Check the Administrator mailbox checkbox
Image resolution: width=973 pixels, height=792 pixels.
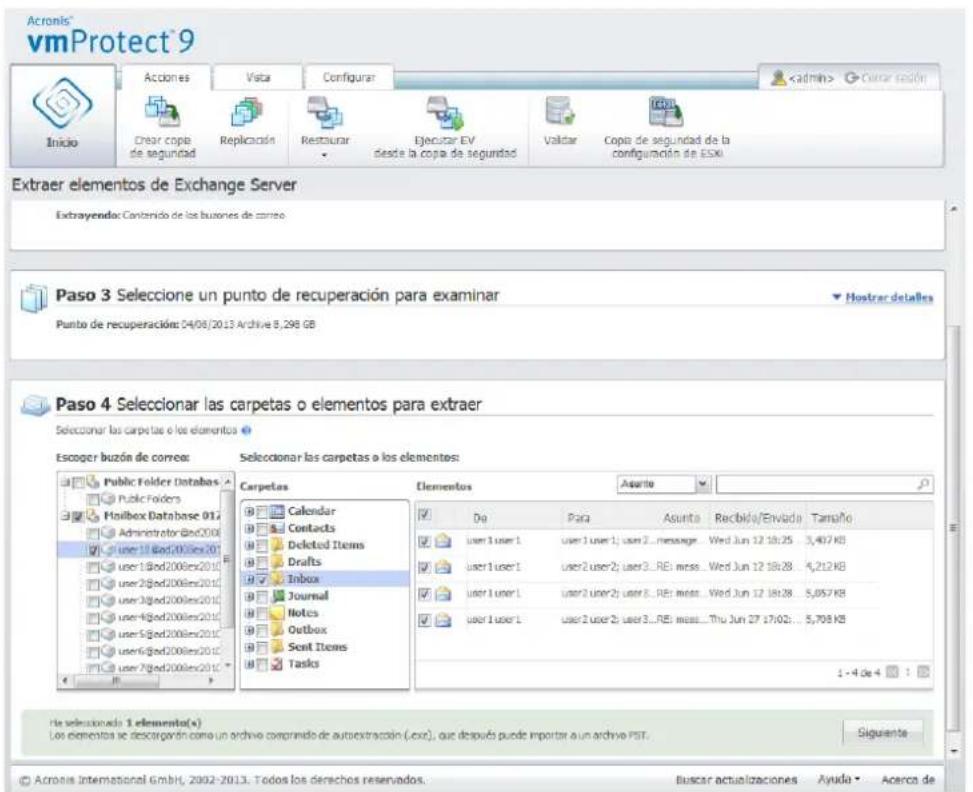coord(94,533)
